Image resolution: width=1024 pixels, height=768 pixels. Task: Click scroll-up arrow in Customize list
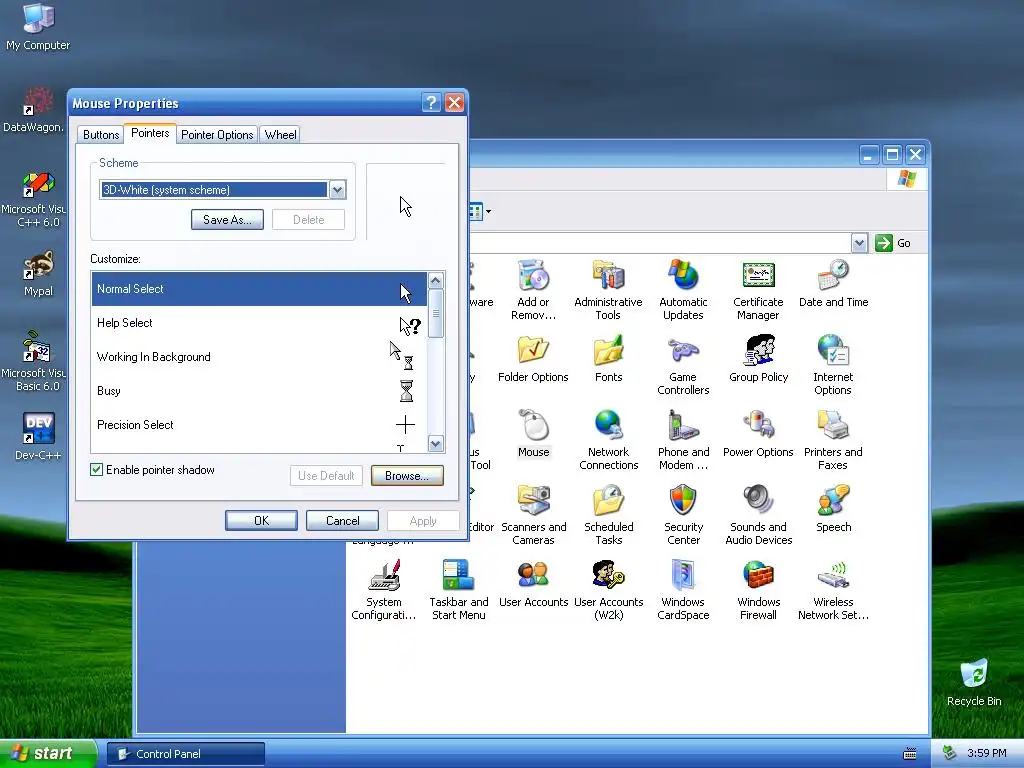(436, 281)
